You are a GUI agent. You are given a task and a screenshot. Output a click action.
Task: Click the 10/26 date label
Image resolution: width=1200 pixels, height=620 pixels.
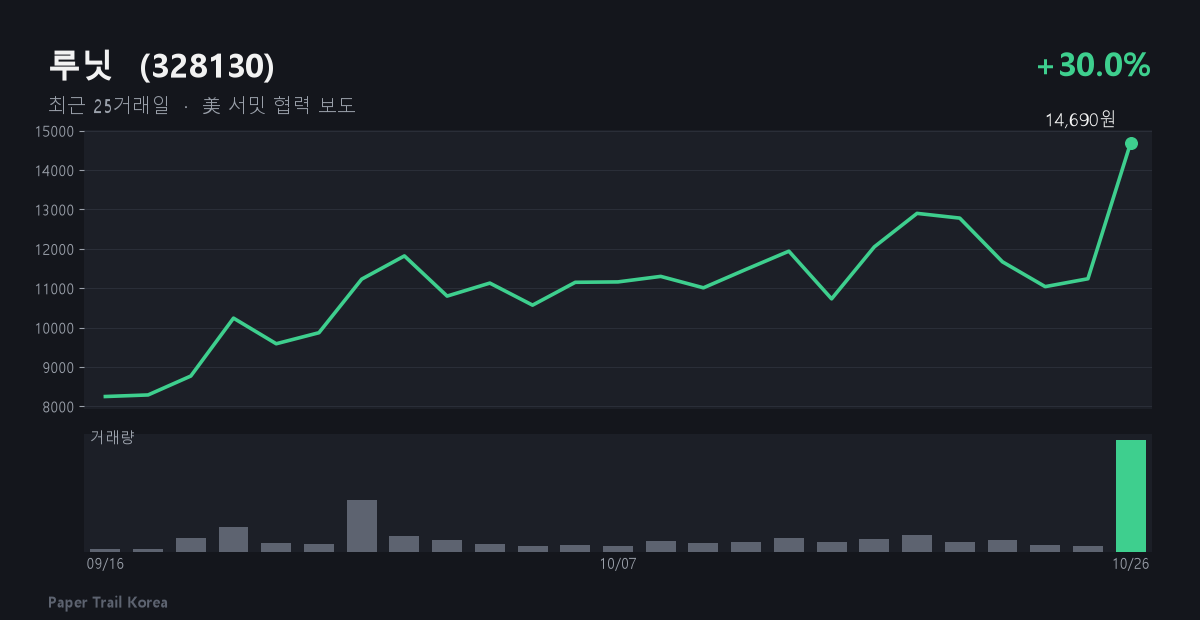click(x=1131, y=564)
